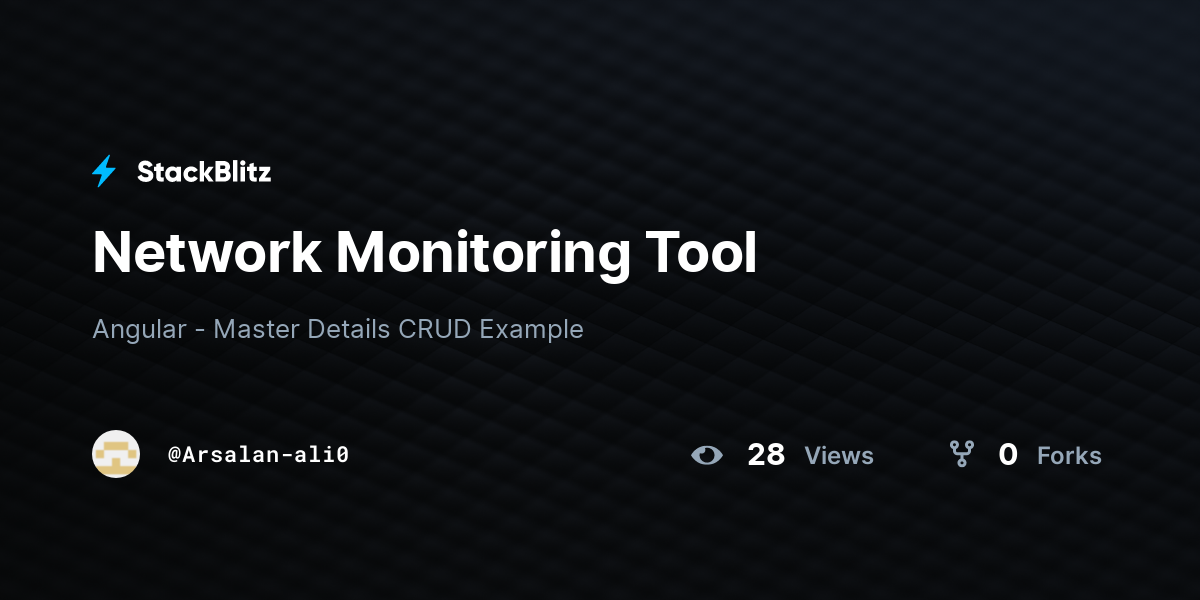Viewport: 1200px width, 600px height.
Task: Click the 0 forks counter number
Action: pos(1008,455)
